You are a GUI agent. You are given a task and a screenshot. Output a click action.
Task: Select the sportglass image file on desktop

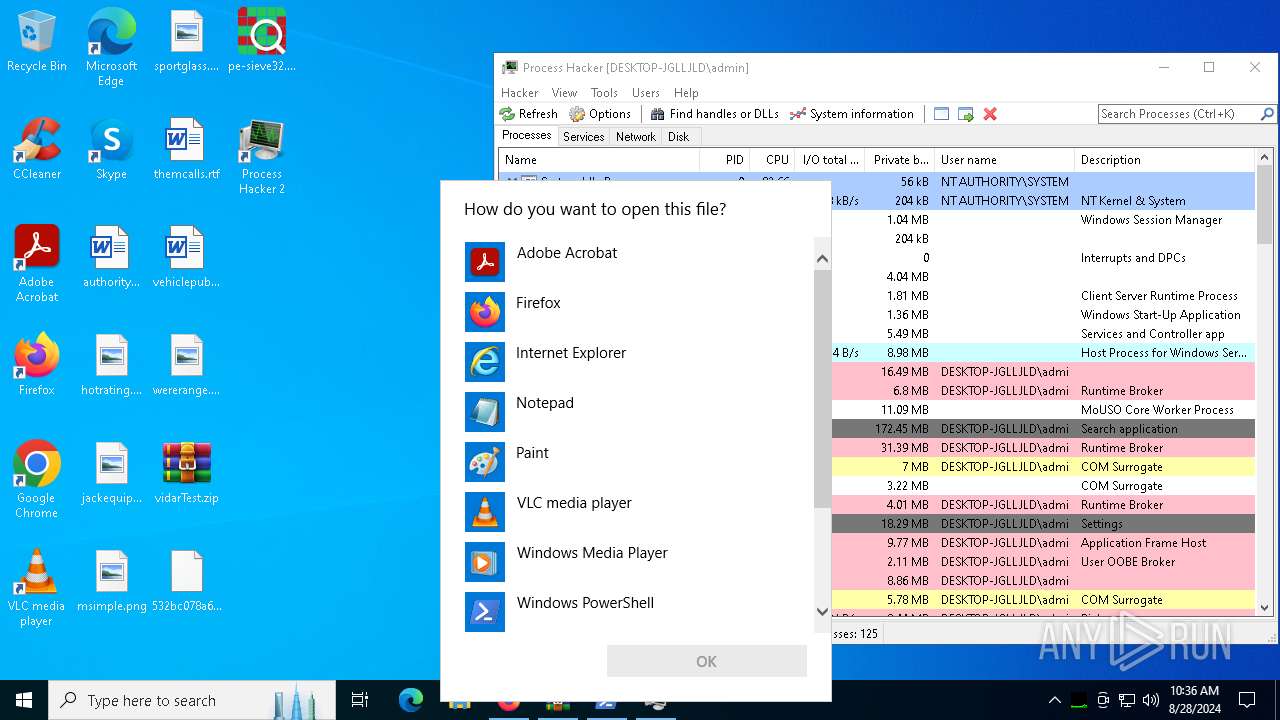tap(187, 41)
